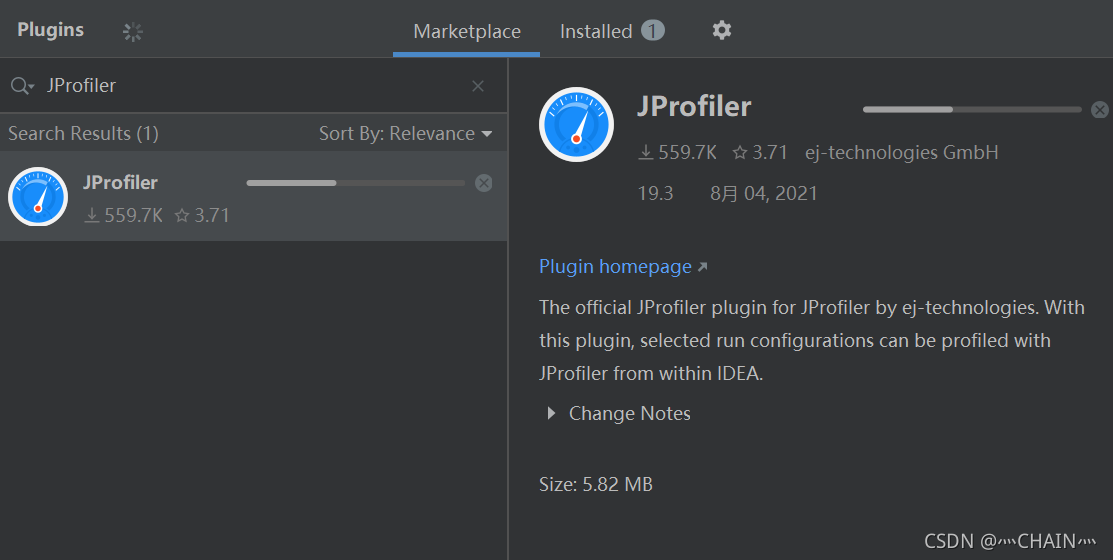
Task: Click the 559.7K downloads count in details
Action: (x=678, y=152)
